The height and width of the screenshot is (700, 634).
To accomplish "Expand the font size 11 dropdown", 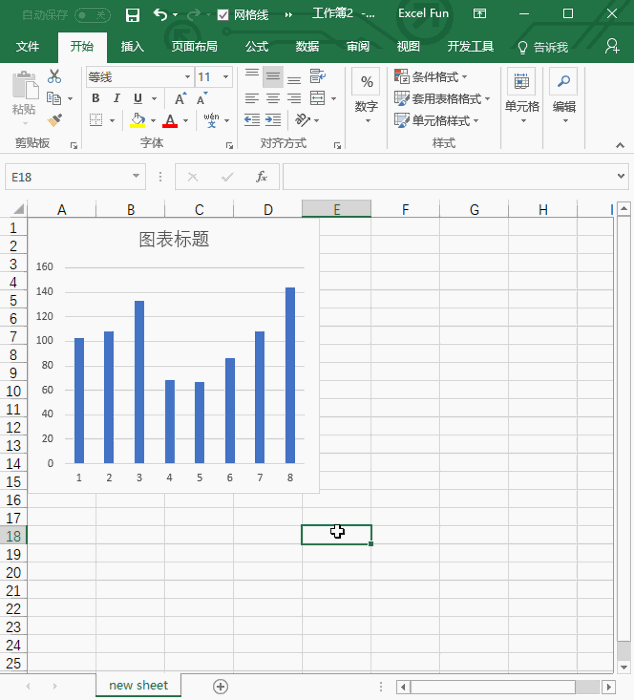I will coord(227,77).
